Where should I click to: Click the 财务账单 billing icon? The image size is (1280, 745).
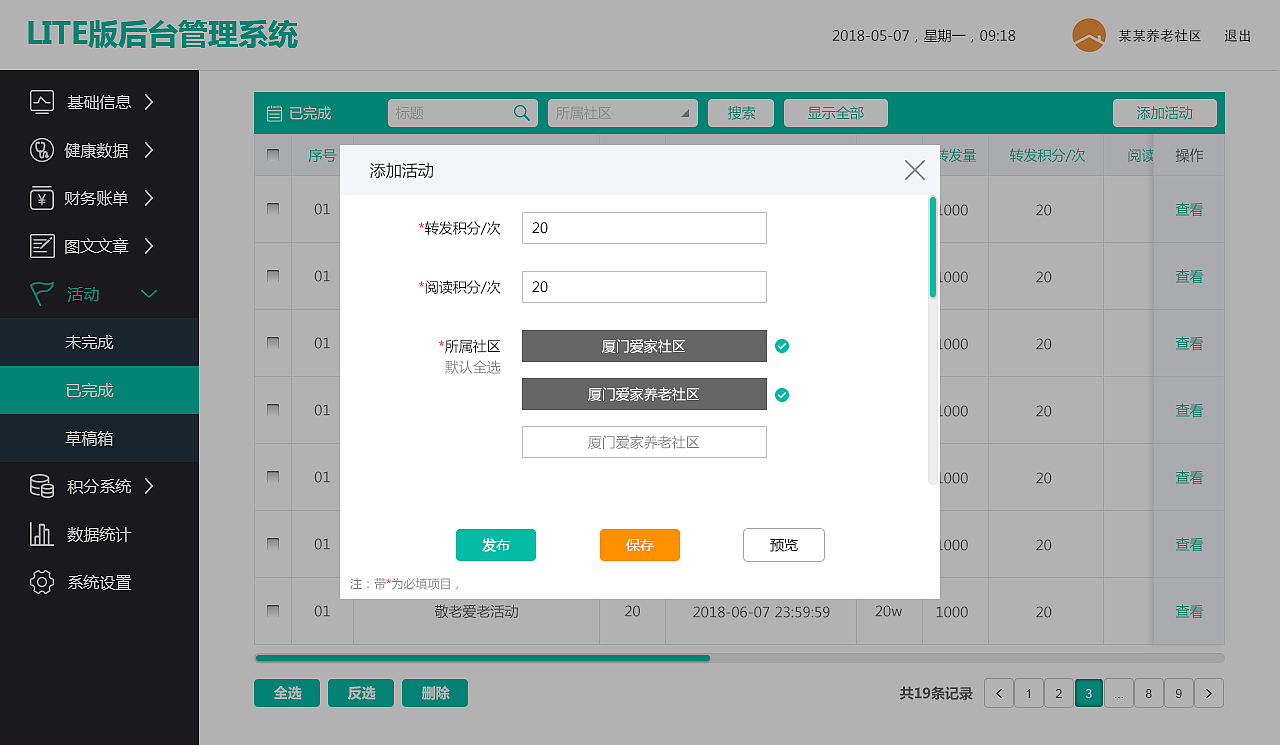pos(40,198)
